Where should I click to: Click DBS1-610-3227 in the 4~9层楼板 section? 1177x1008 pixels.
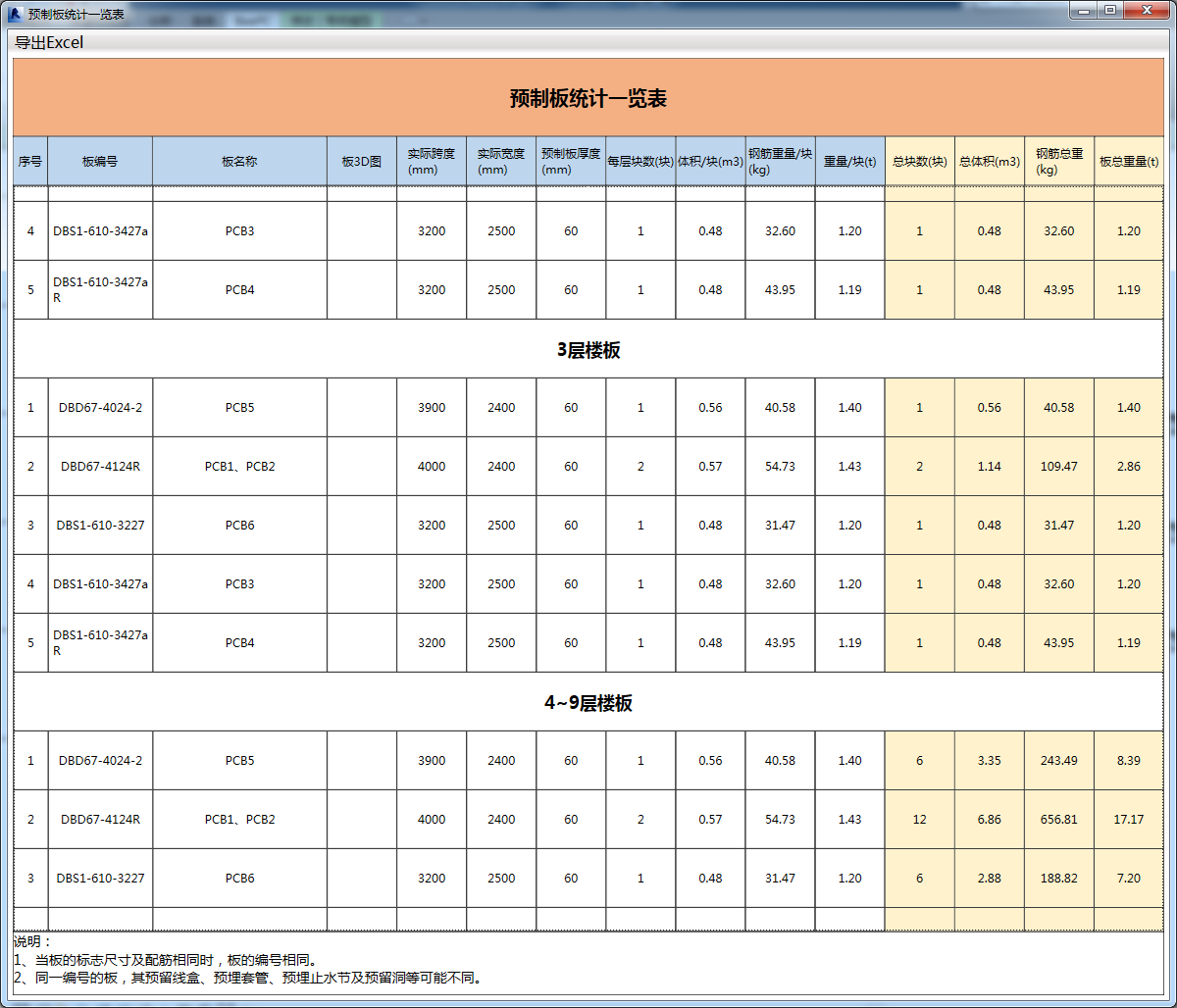[x=100, y=879]
